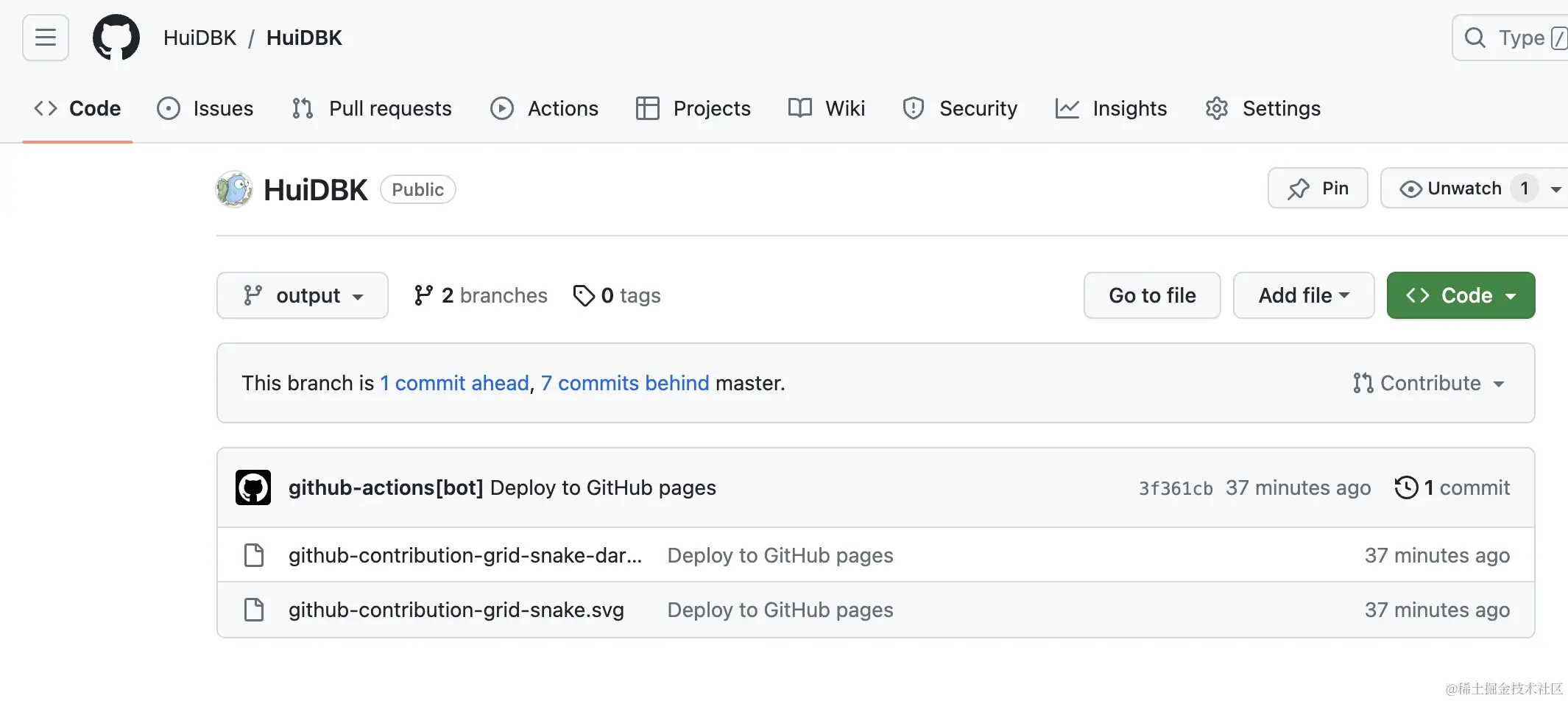Expand the Add file dropdown
1568x701 pixels.
(x=1303, y=295)
